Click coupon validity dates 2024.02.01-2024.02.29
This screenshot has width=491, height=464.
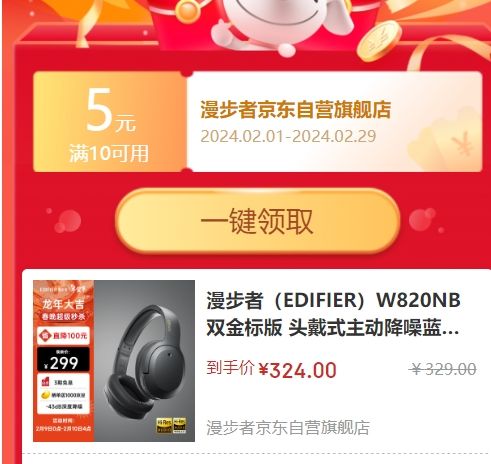click(288, 136)
